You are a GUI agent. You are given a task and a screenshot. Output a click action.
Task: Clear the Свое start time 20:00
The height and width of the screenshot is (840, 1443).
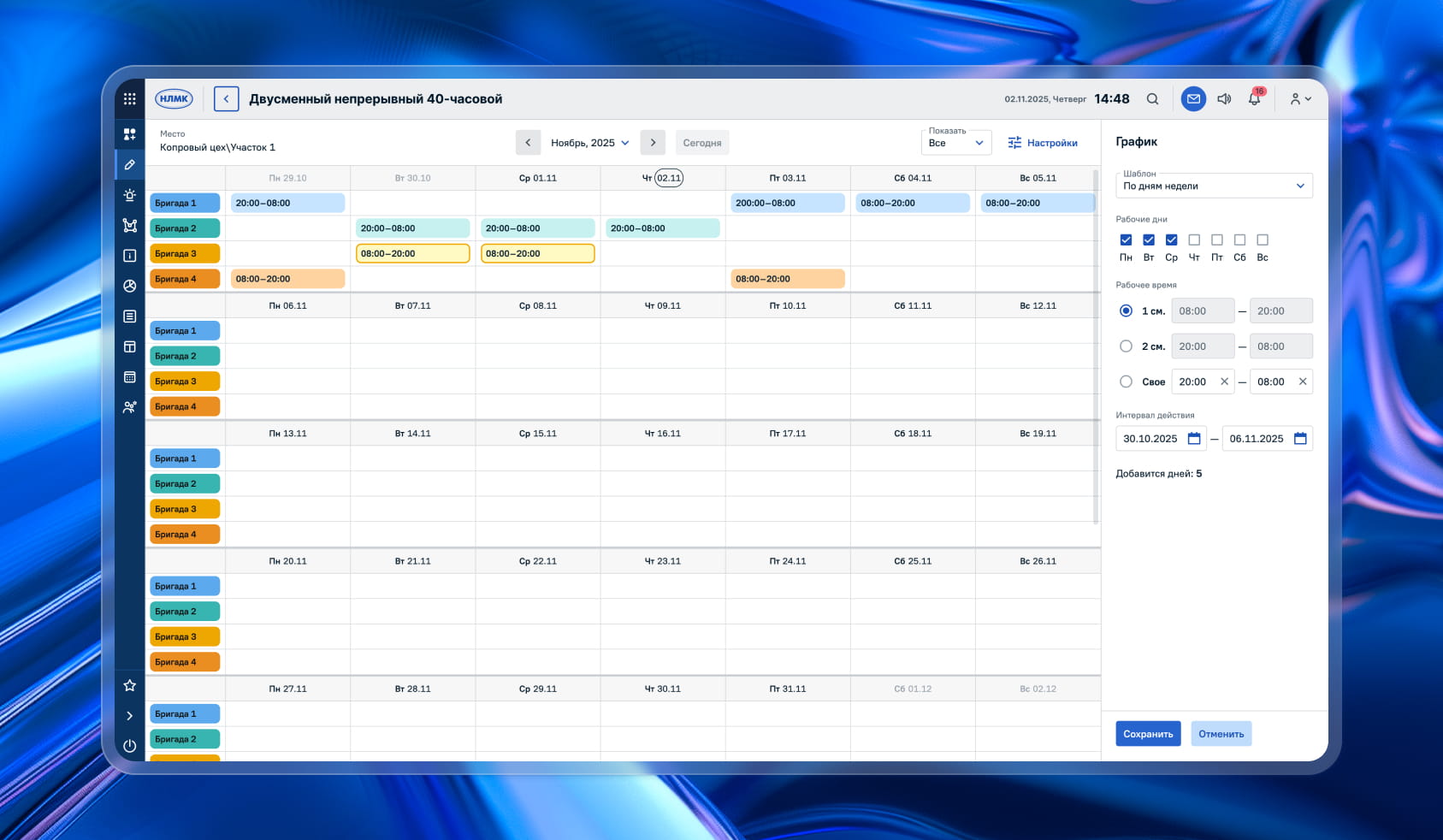pos(1224,382)
